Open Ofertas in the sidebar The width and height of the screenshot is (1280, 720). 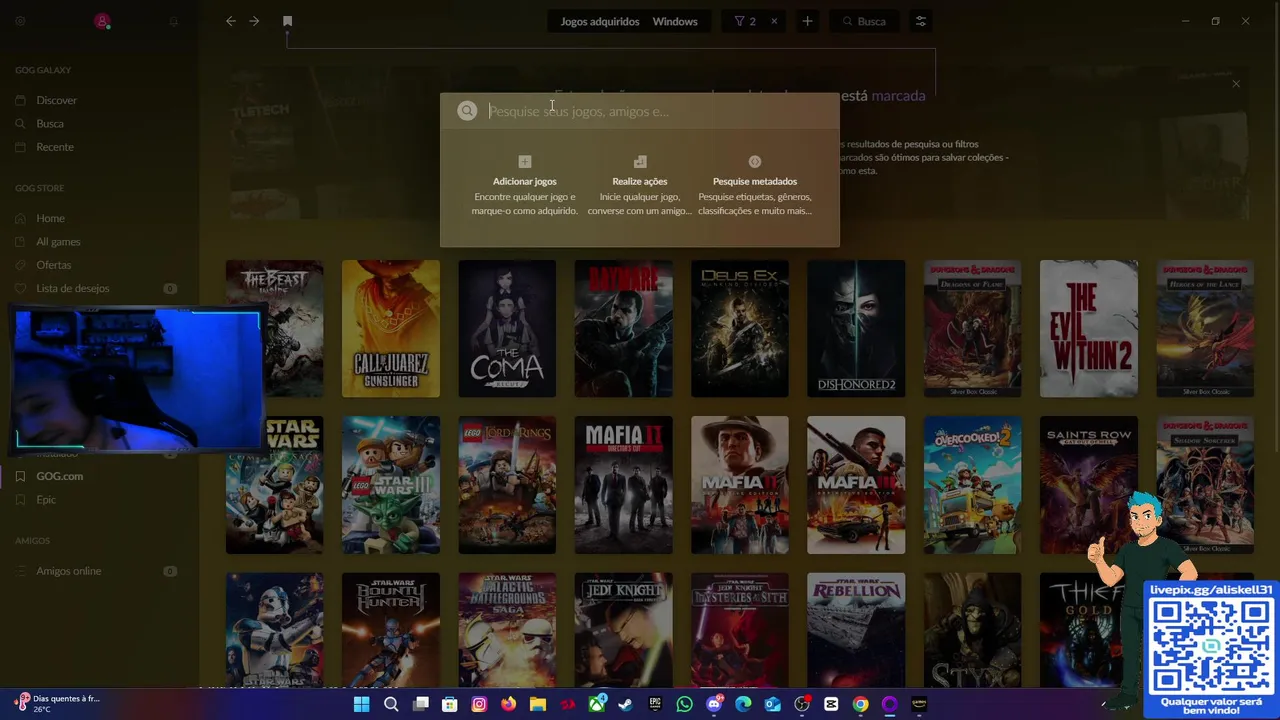pos(54,265)
